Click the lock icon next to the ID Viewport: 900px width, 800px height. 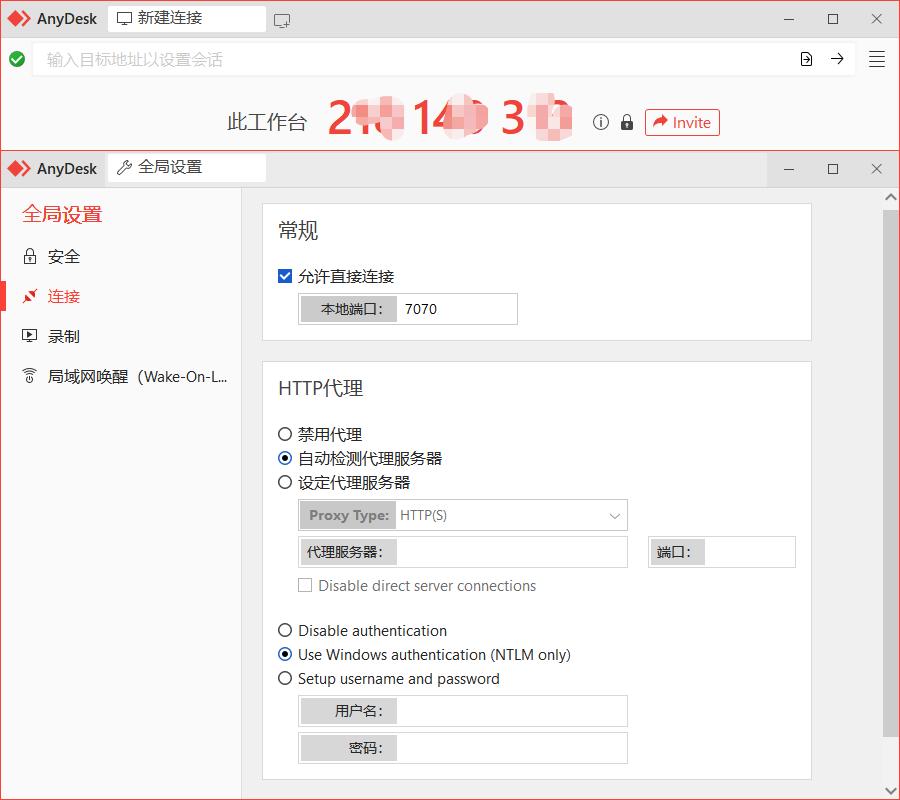click(627, 122)
